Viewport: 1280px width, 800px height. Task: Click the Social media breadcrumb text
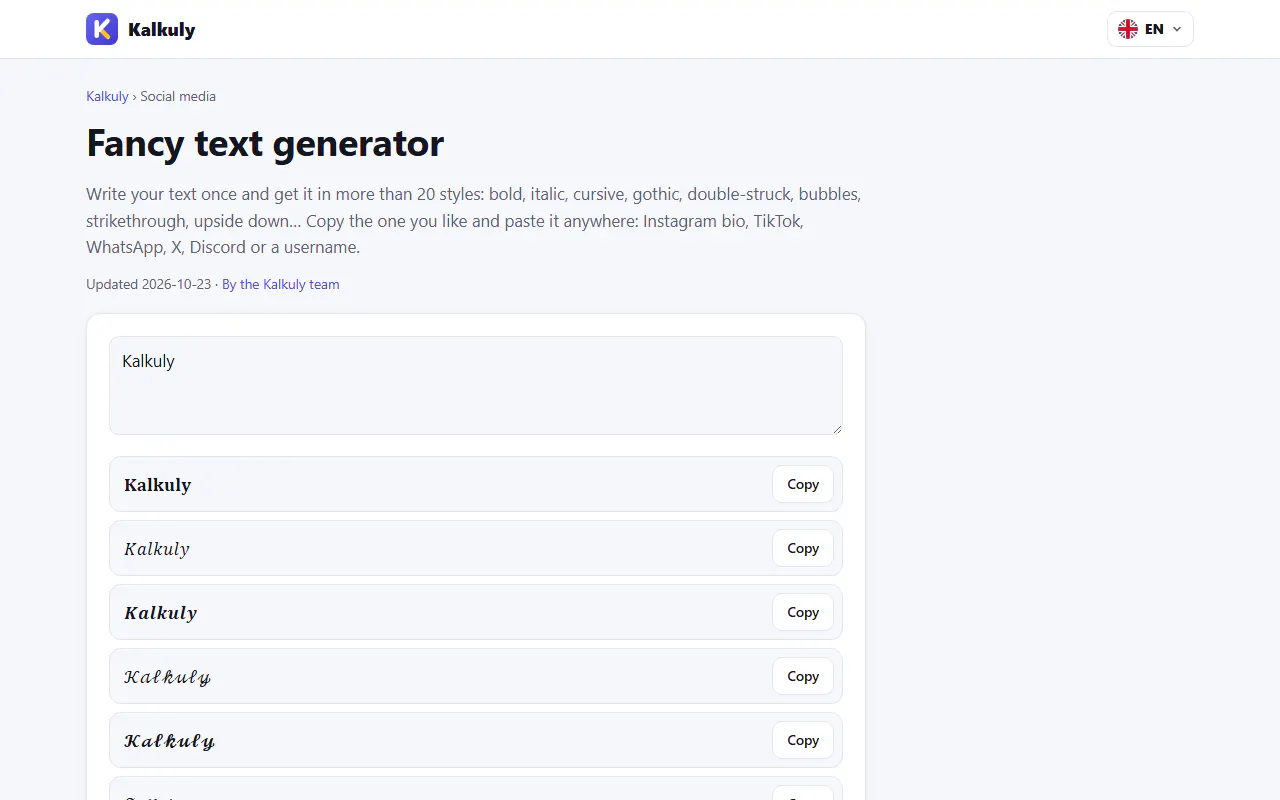coord(178,96)
